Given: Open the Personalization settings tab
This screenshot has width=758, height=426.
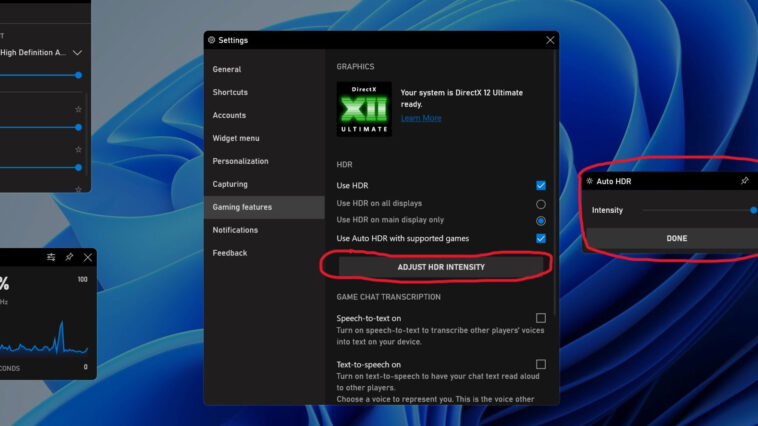Looking at the screenshot, I should click(264, 161).
